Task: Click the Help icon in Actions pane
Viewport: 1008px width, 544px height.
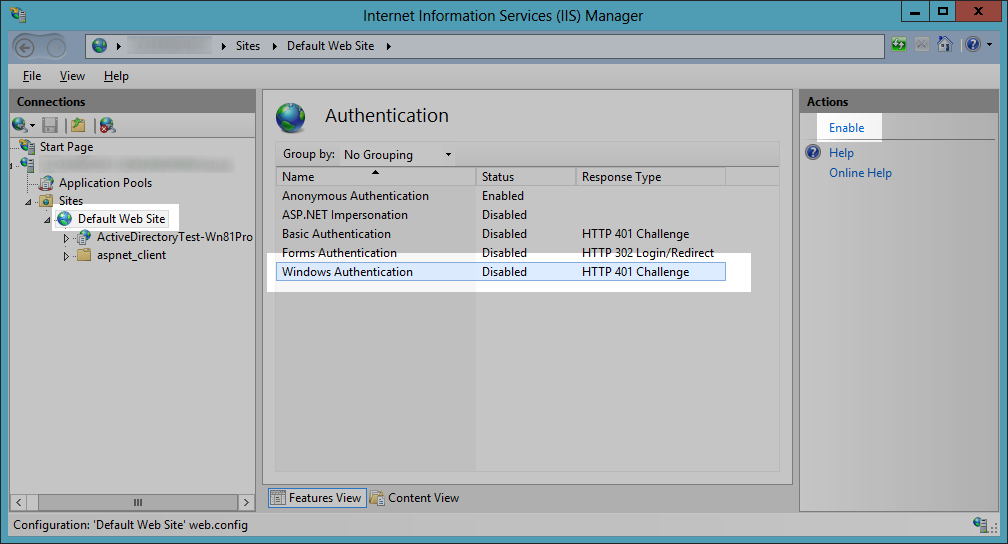Action: point(813,152)
